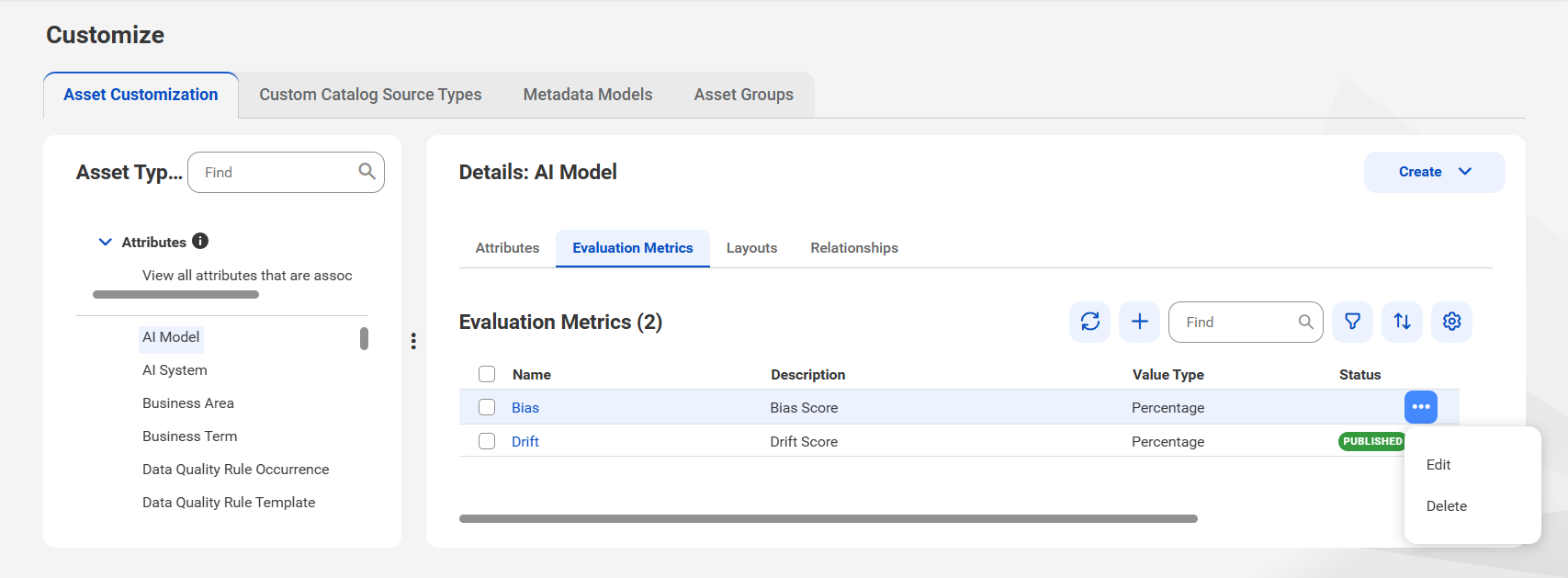Select Data Quality Rule Template
1568x578 pixels.
pos(229,503)
